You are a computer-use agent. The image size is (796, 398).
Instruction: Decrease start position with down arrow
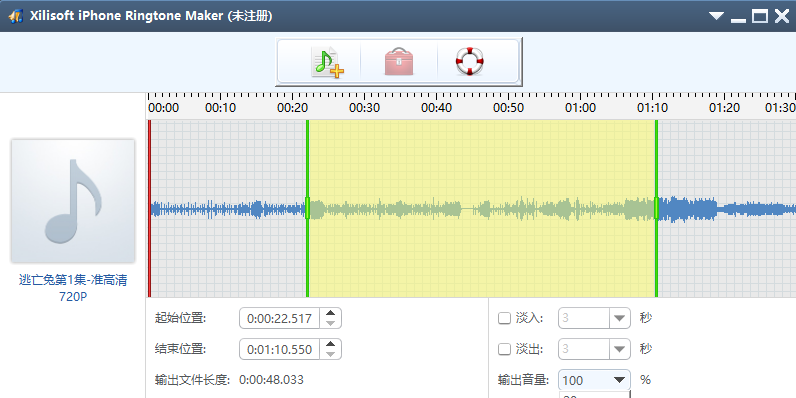[x=330, y=323]
